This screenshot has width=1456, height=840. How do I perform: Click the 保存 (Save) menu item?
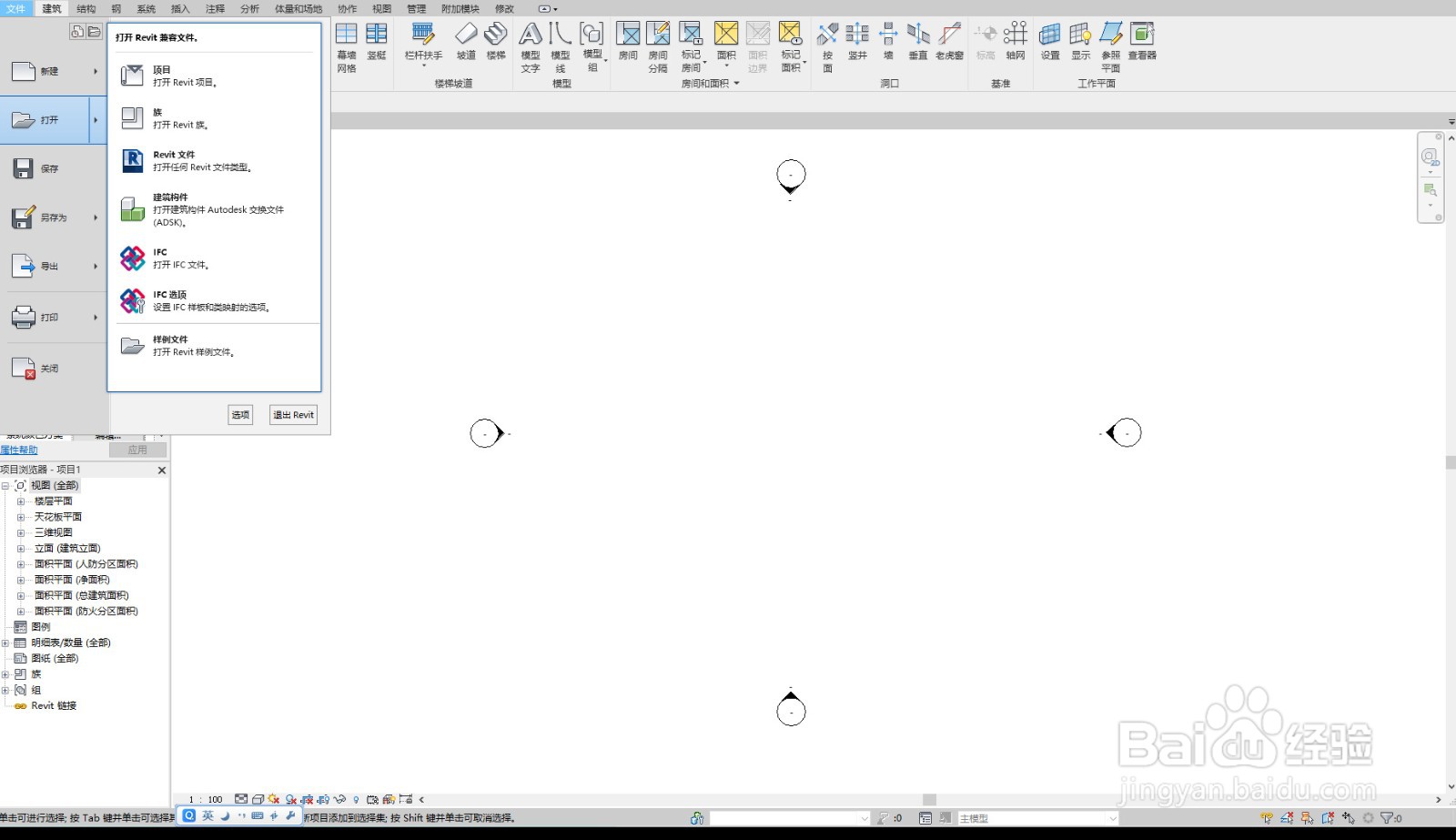(53, 168)
